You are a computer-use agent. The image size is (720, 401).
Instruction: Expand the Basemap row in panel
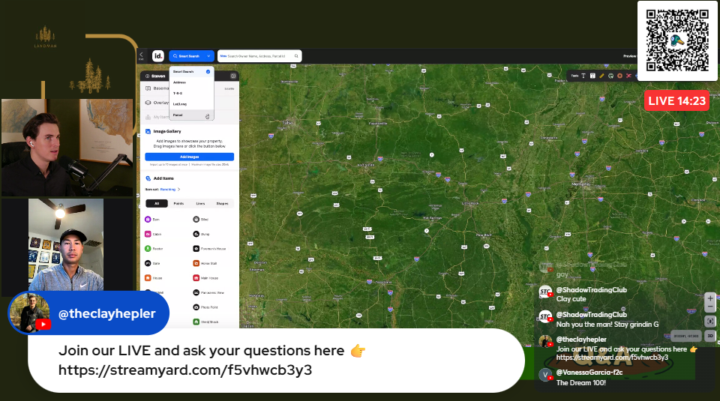189,88
